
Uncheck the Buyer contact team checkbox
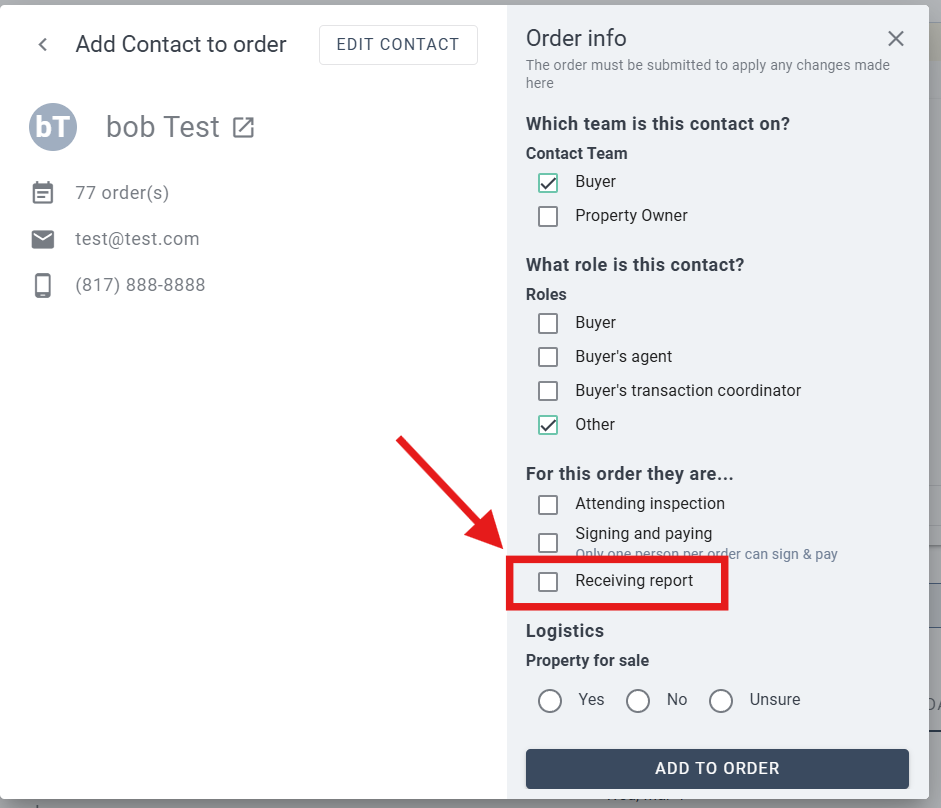click(x=548, y=183)
